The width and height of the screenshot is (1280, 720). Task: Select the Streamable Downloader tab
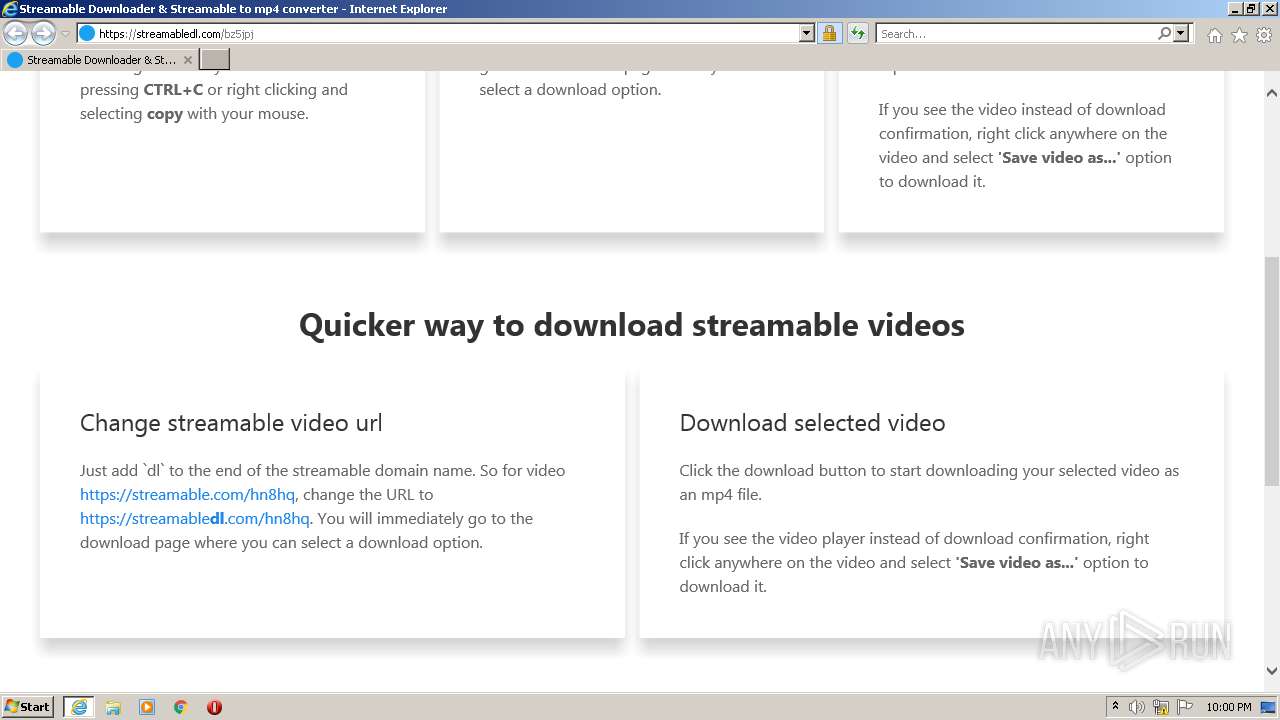tap(99, 60)
